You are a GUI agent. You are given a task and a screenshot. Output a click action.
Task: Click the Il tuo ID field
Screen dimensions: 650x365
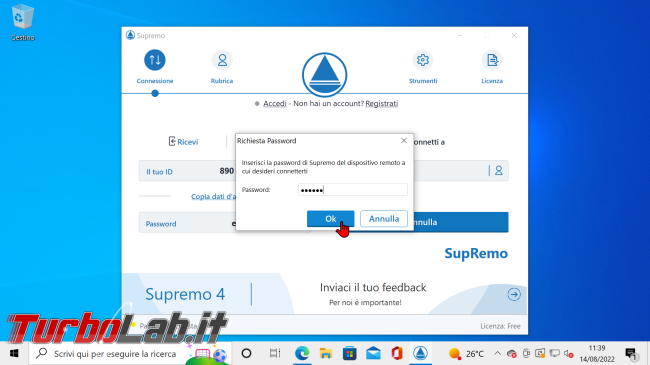click(x=187, y=171)
